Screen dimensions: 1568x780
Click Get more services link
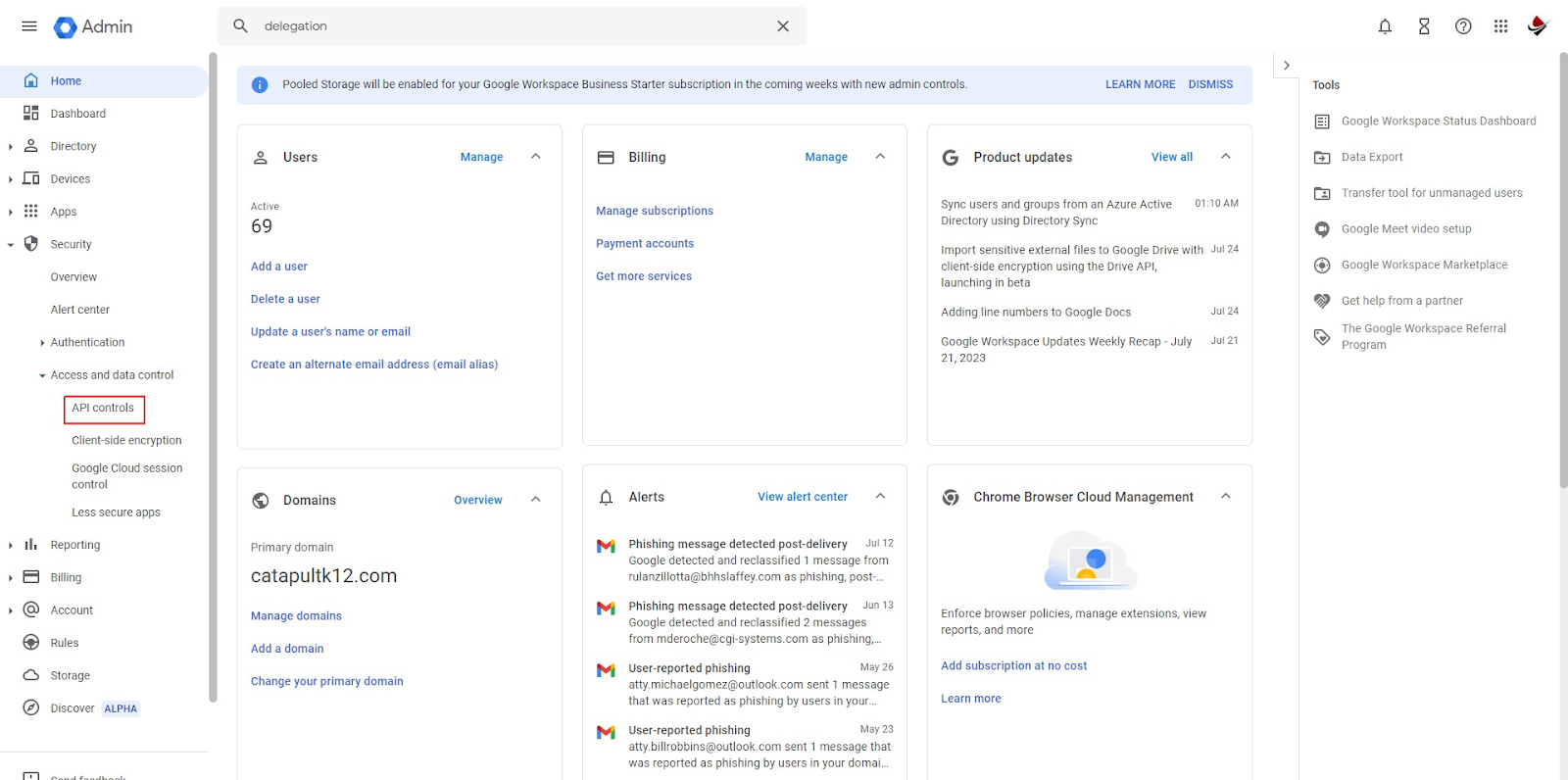[644, 276]
